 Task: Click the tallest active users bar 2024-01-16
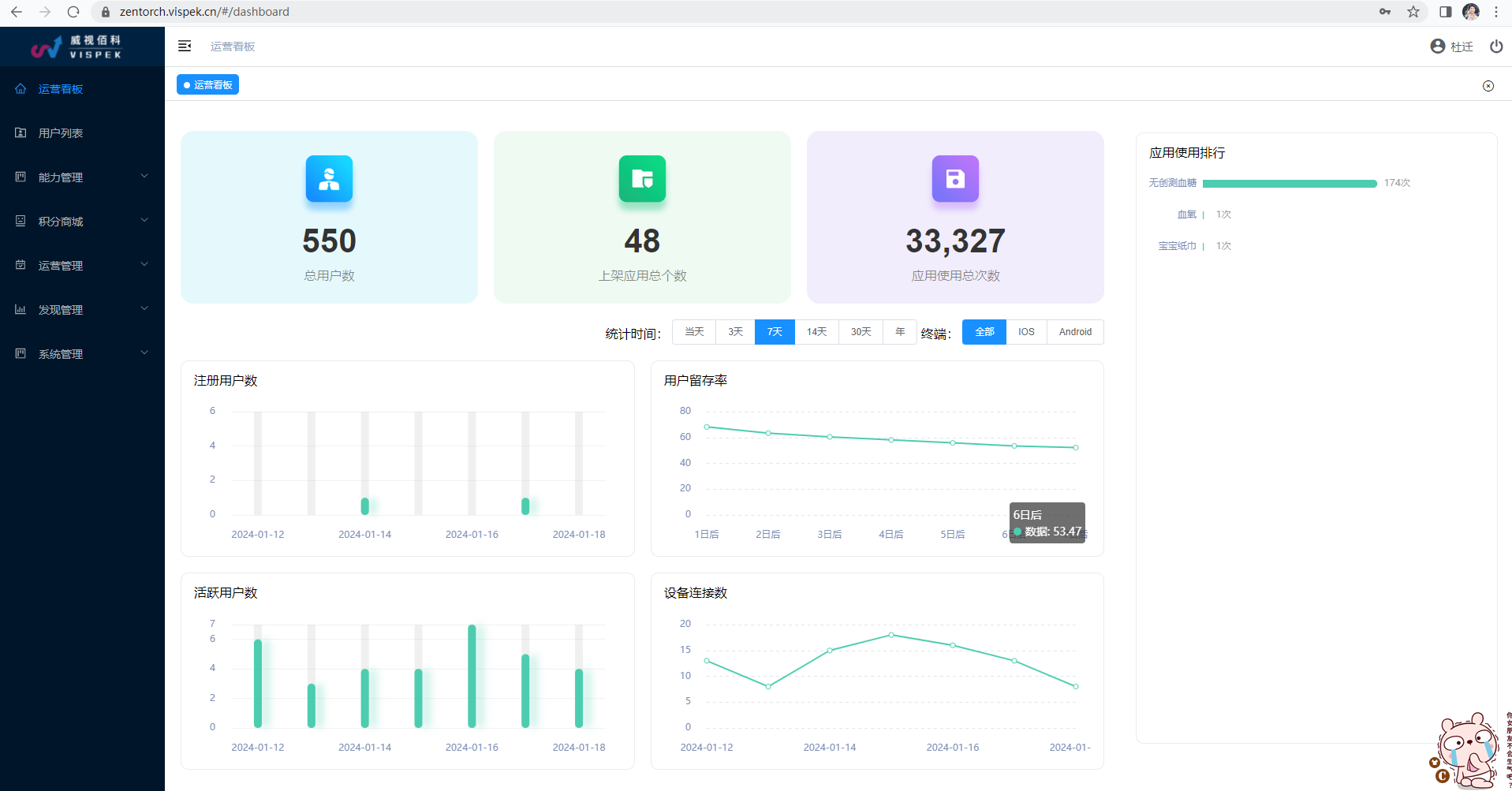(x=472, y=676)
